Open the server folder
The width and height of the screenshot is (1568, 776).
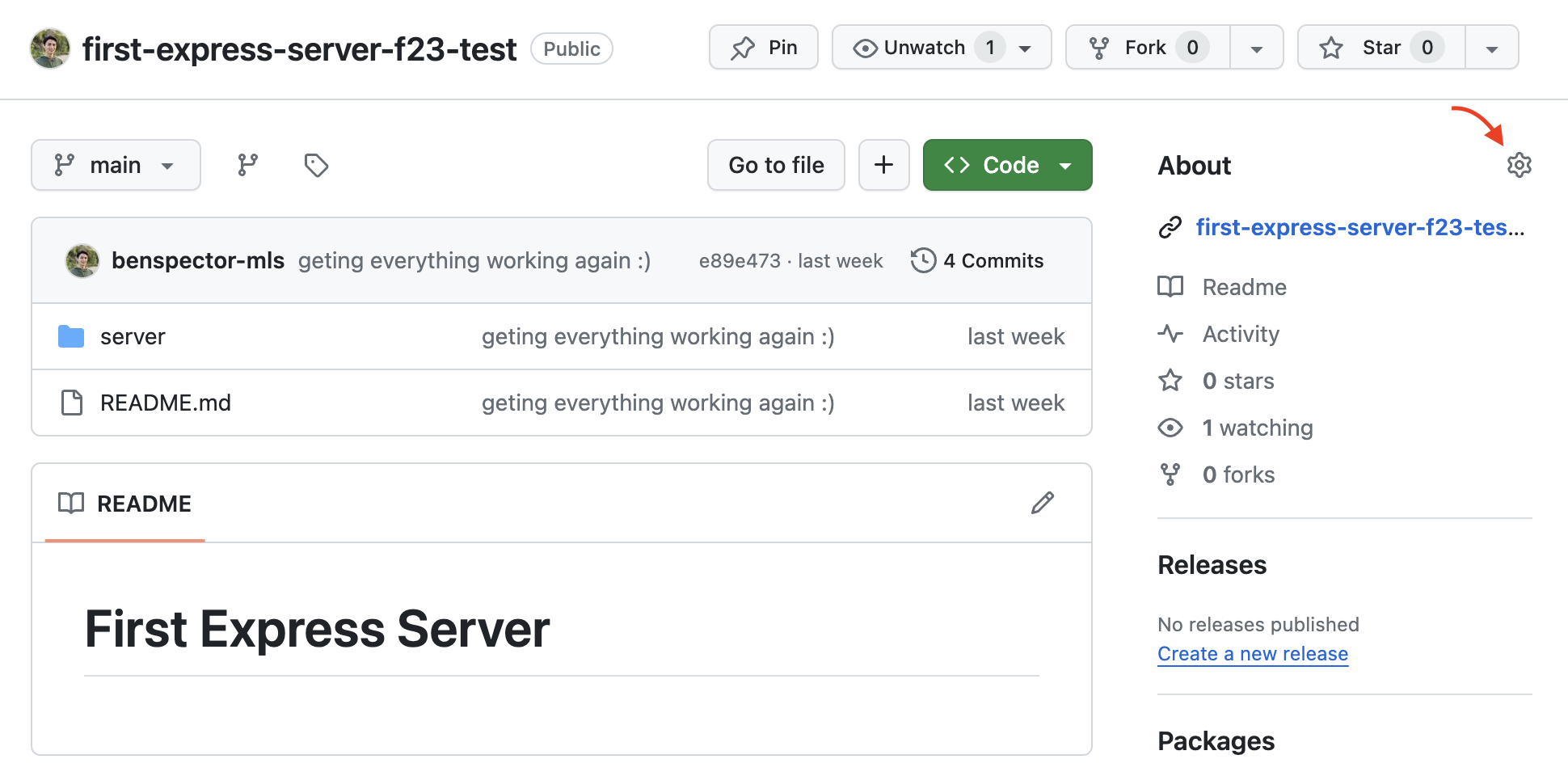point(133,336)
